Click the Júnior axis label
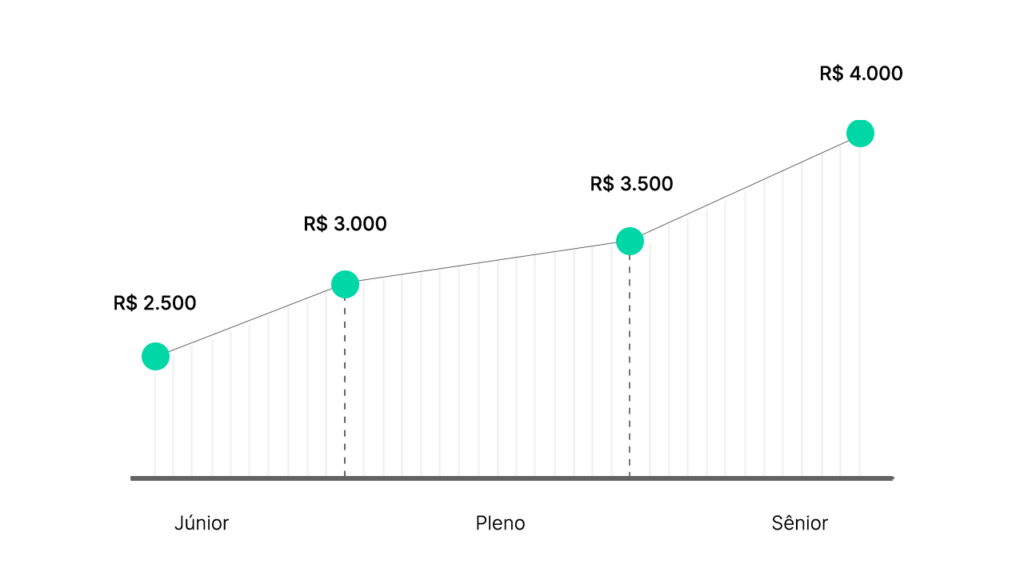1024x576 pixels. (x=201, y=523)
